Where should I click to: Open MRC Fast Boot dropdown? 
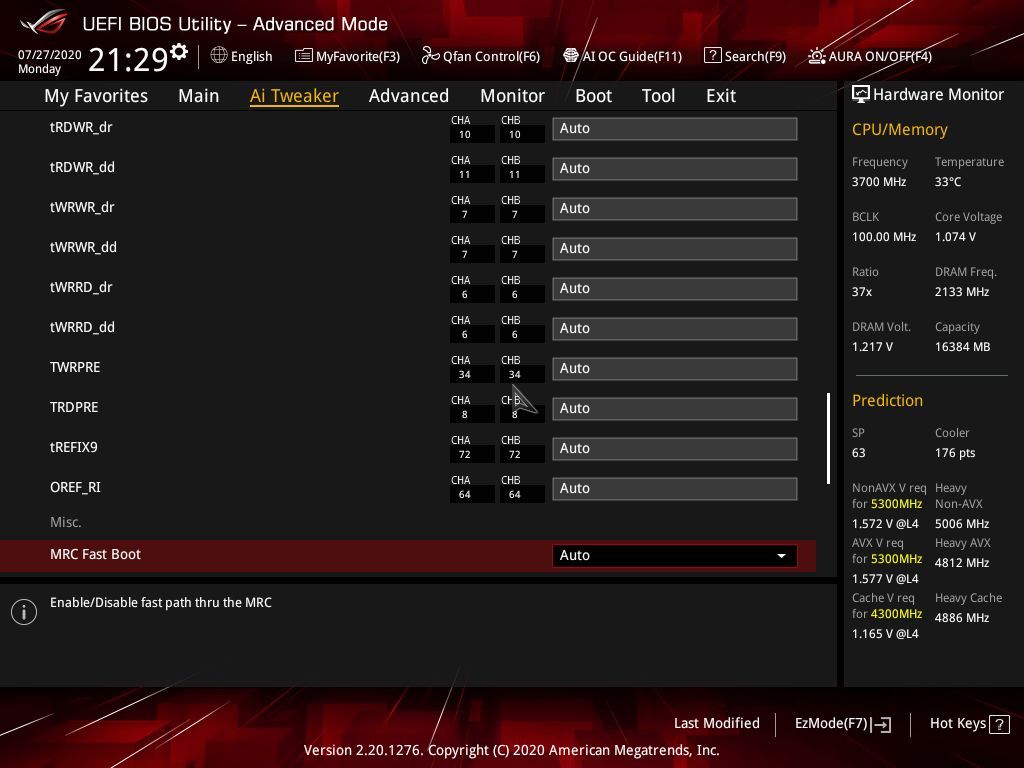tap(675, 555)
